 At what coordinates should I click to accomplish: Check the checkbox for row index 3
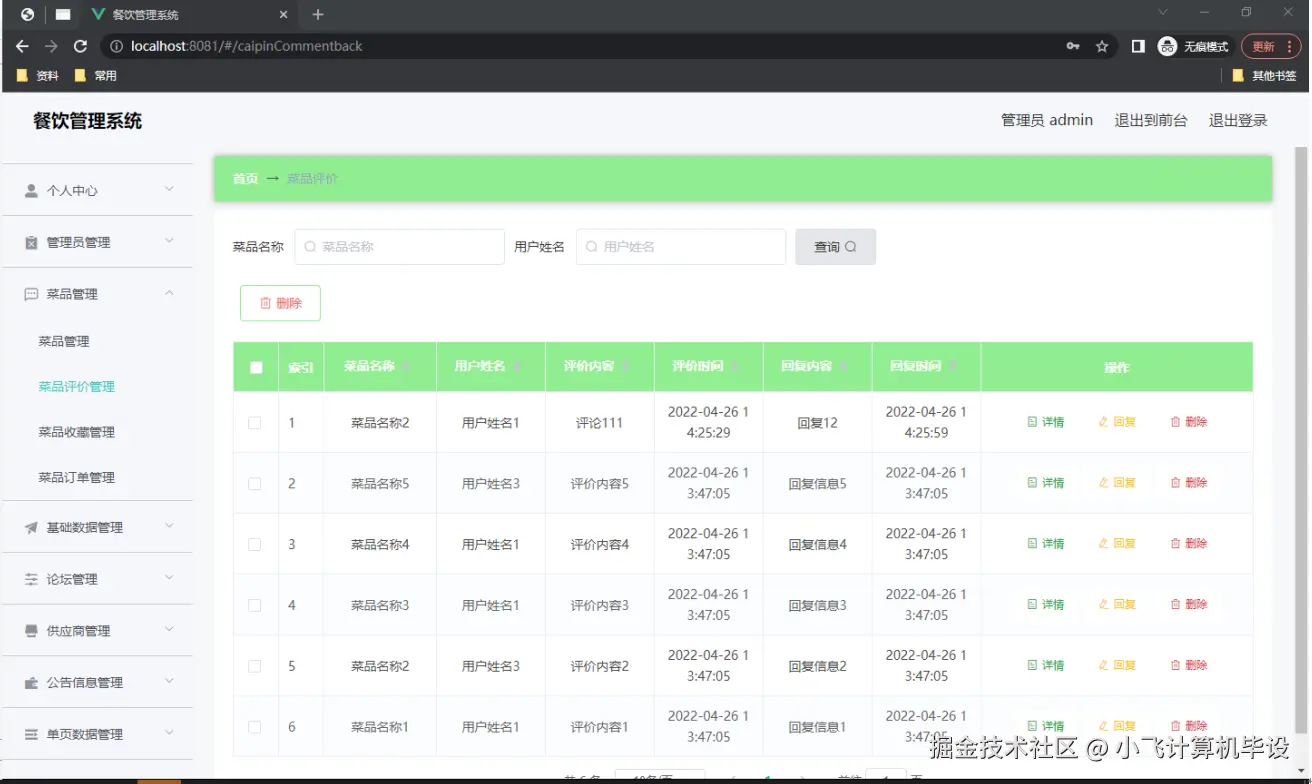tap(254, 545)
